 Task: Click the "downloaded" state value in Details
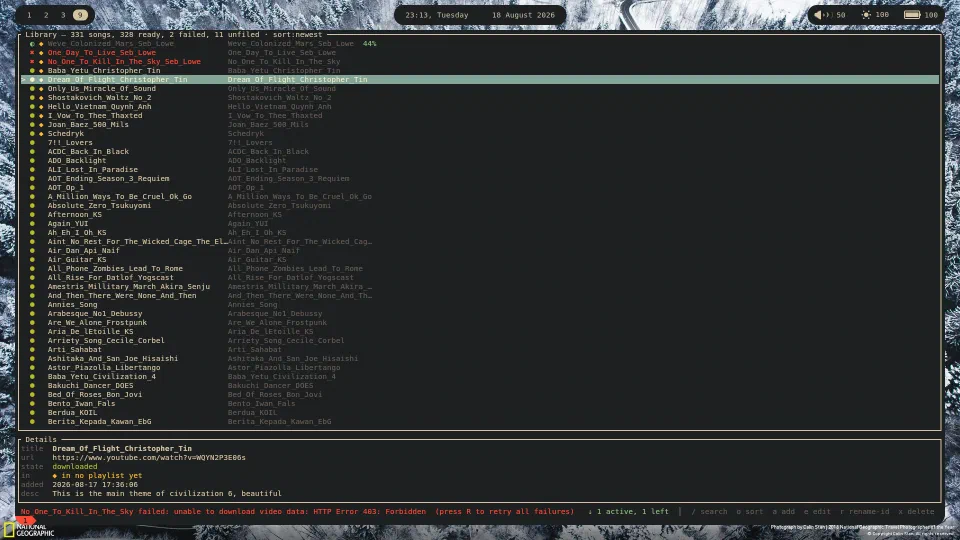point(75,467)
